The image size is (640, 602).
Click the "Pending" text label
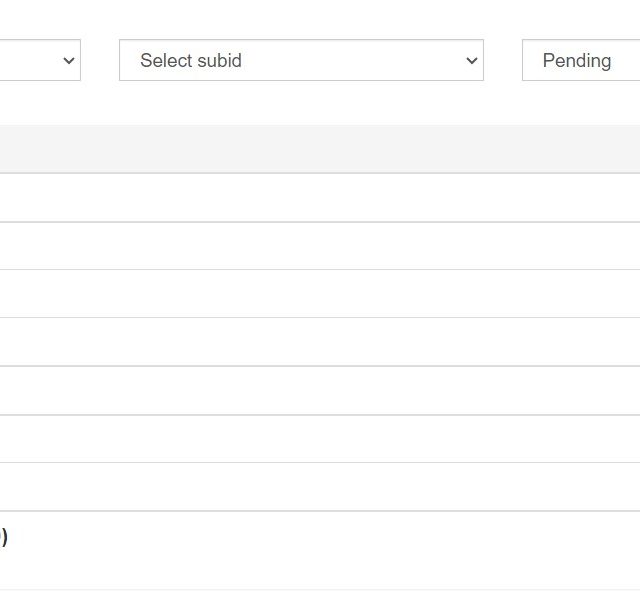(577, 61)
